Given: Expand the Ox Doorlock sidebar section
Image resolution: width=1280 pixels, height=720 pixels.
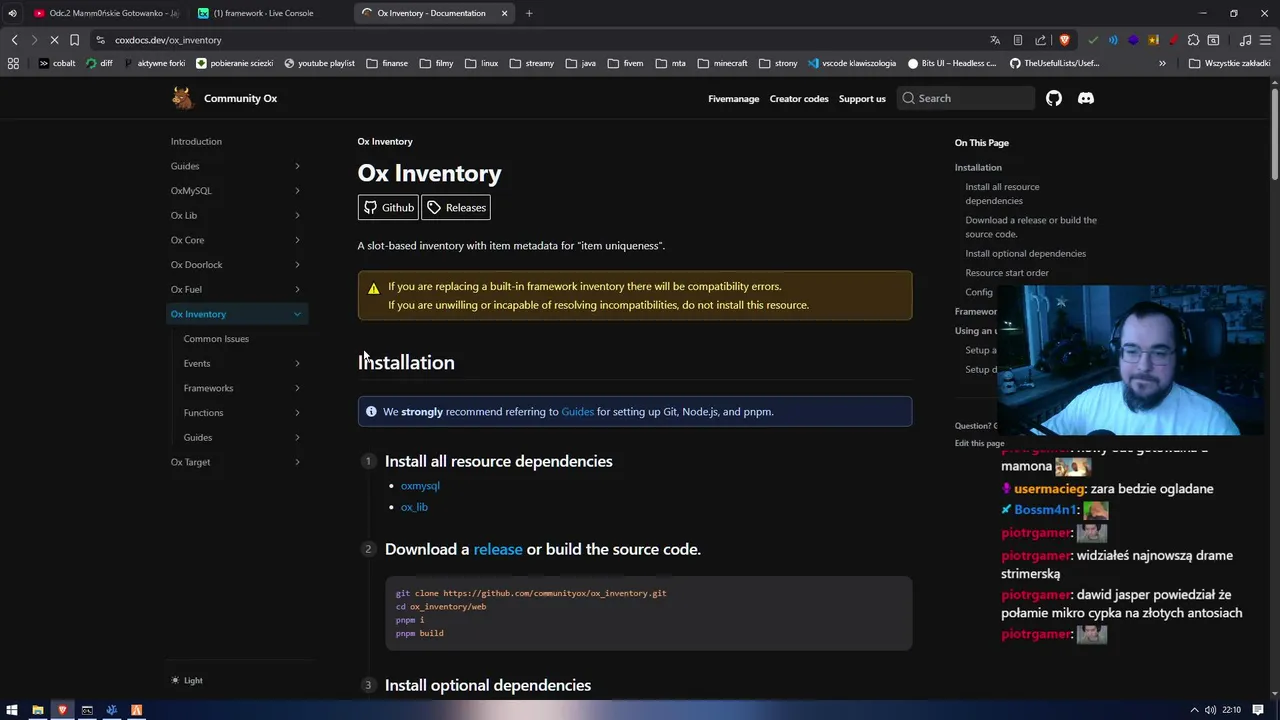Looking at the screenshot, I should (297, 264).
